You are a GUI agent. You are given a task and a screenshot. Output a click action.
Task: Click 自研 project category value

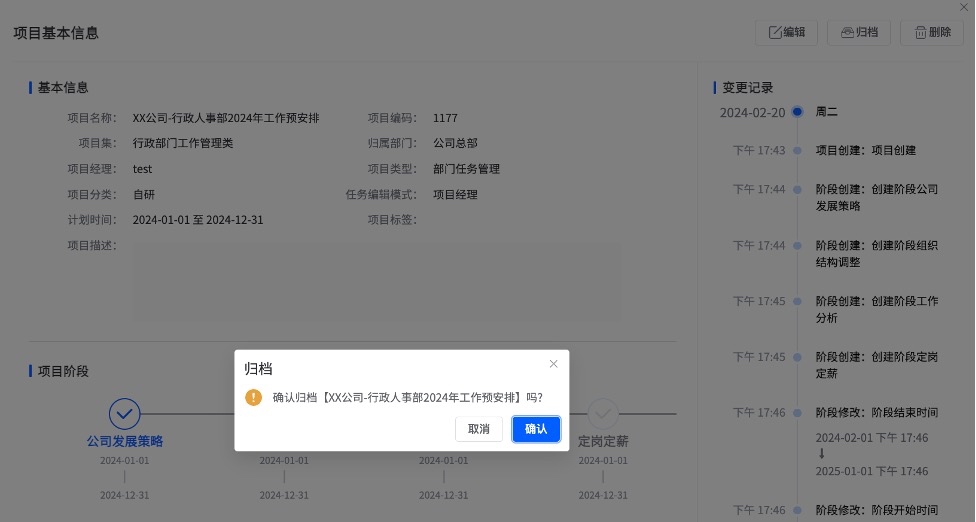(143, 195)
